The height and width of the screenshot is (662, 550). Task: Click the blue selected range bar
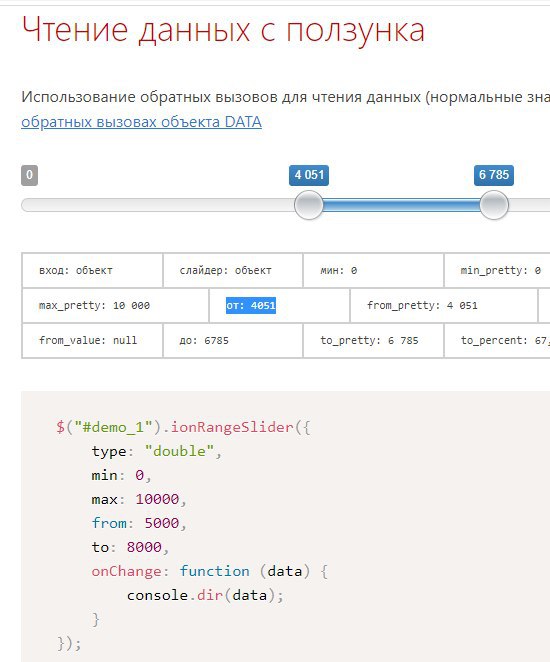coord(401,205)
